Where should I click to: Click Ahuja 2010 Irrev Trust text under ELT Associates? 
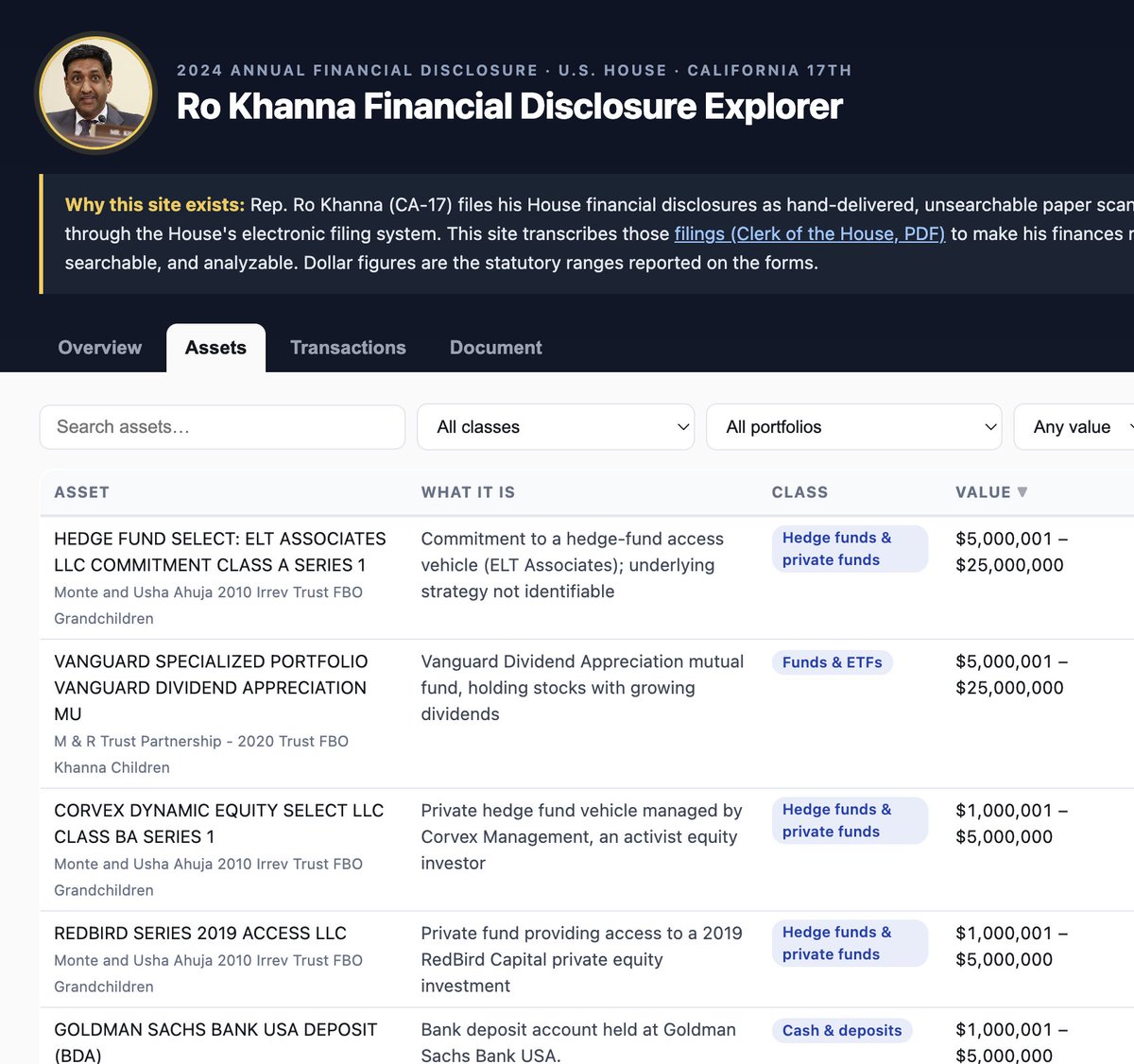(208, 605)
